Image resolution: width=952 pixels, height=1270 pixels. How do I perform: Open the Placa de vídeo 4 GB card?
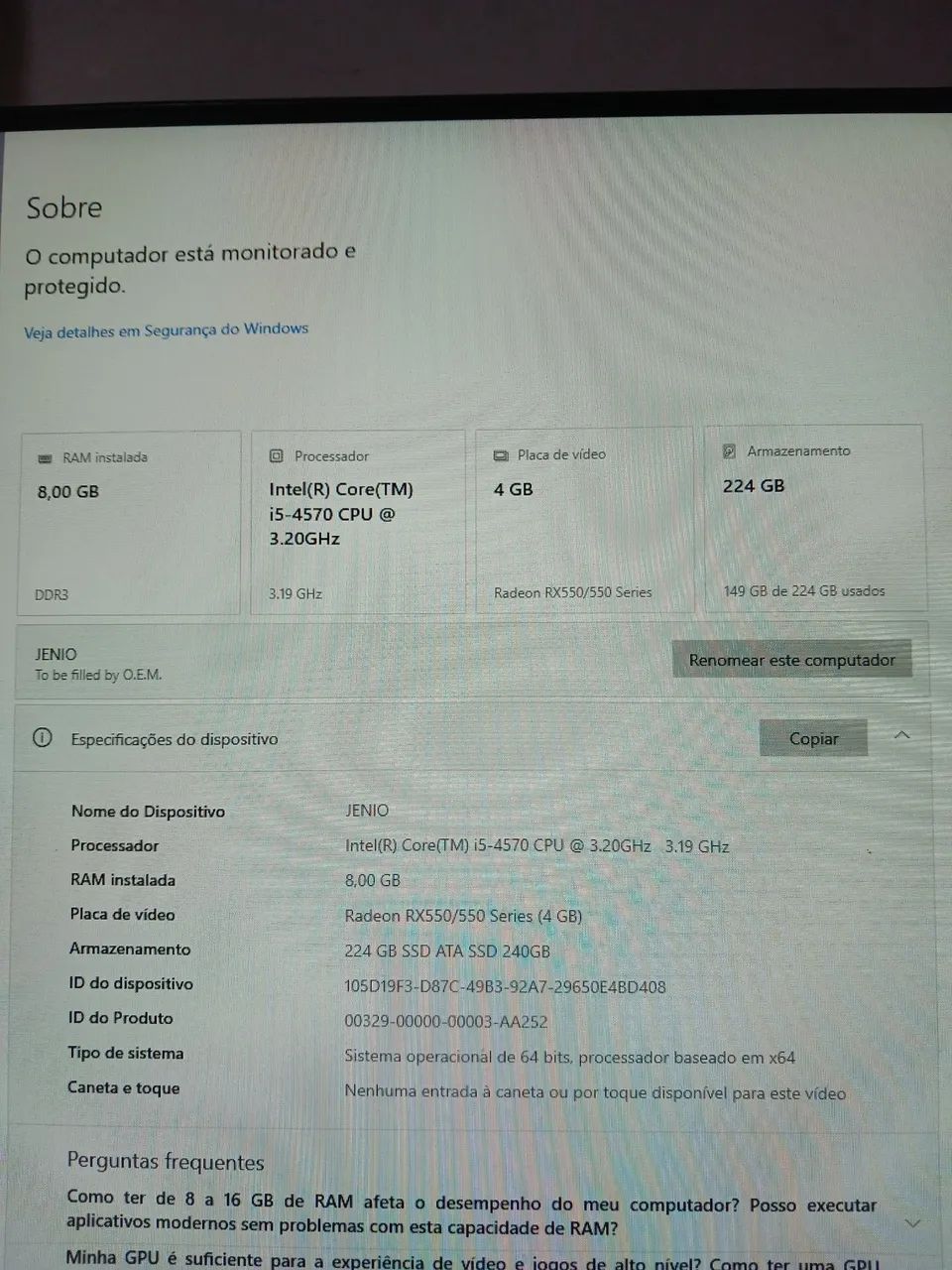[x=584, y=520]
